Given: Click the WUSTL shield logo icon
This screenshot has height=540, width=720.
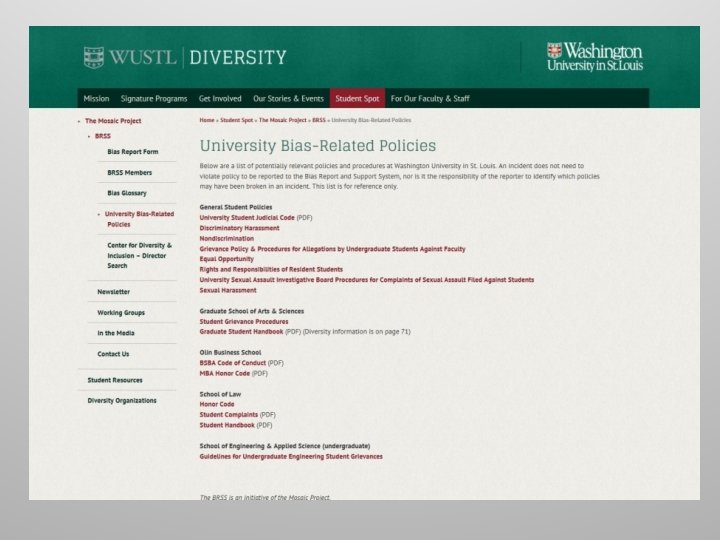Looking at the screenshot, I should pos(94,57).
